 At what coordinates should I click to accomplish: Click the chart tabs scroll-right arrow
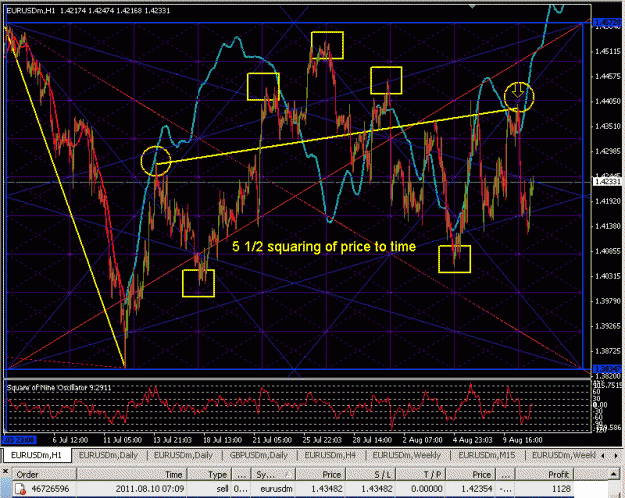click(616, 455)
